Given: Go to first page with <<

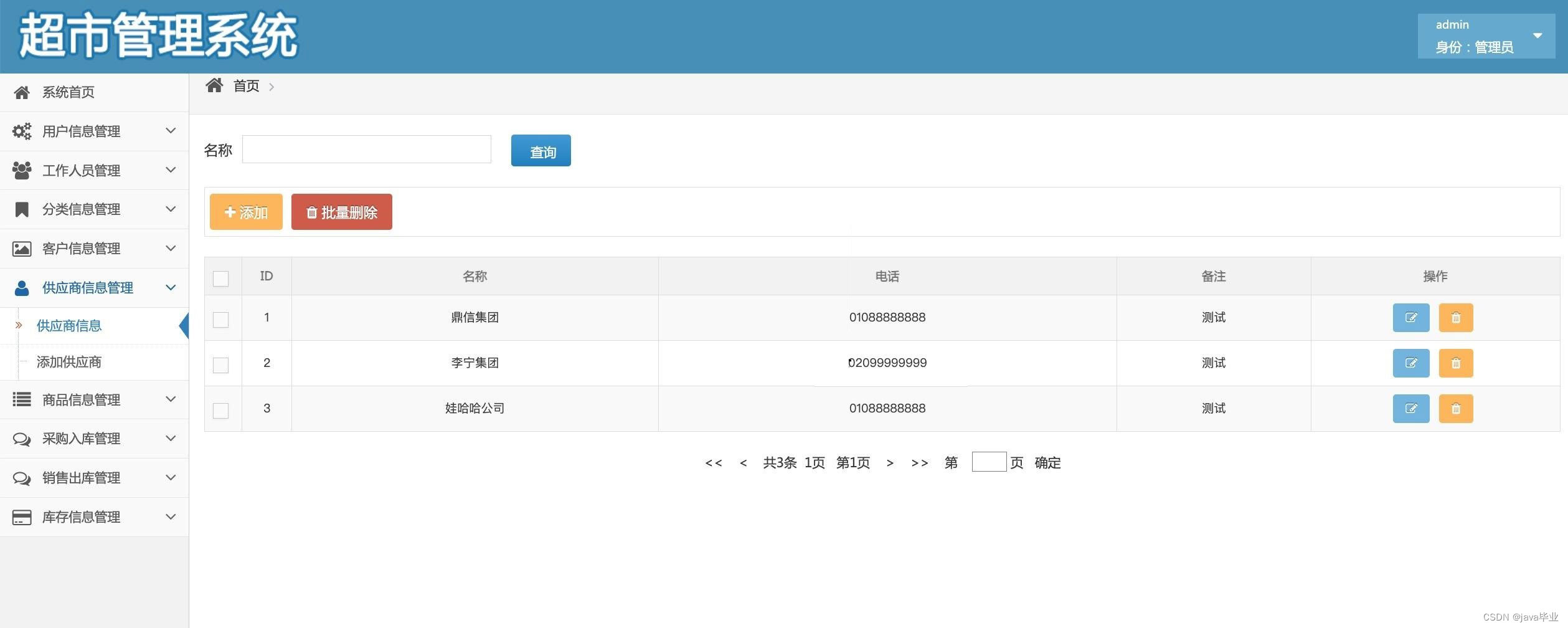Looking at the screenshot, I should [x=714, y=463].
